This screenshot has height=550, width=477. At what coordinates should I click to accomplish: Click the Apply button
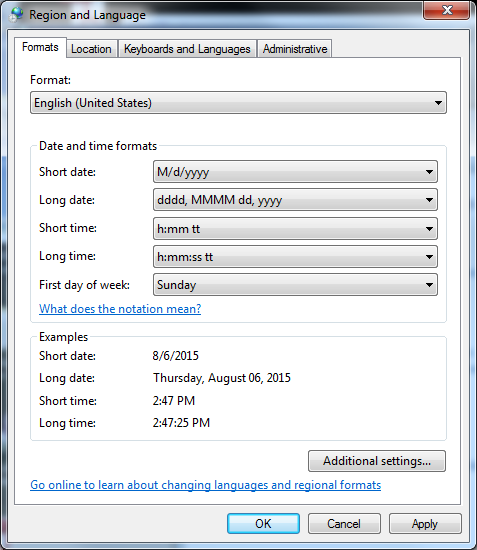point(425,524)
